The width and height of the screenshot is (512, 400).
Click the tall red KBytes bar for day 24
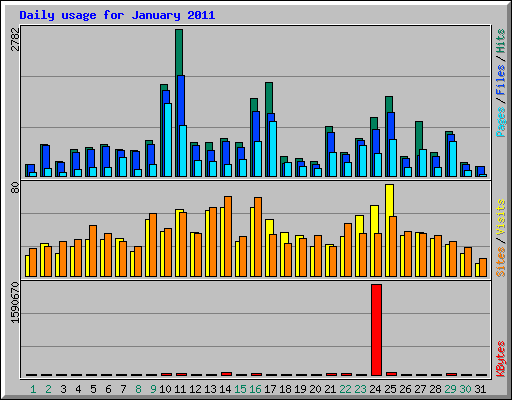click(x=377, y=330)
